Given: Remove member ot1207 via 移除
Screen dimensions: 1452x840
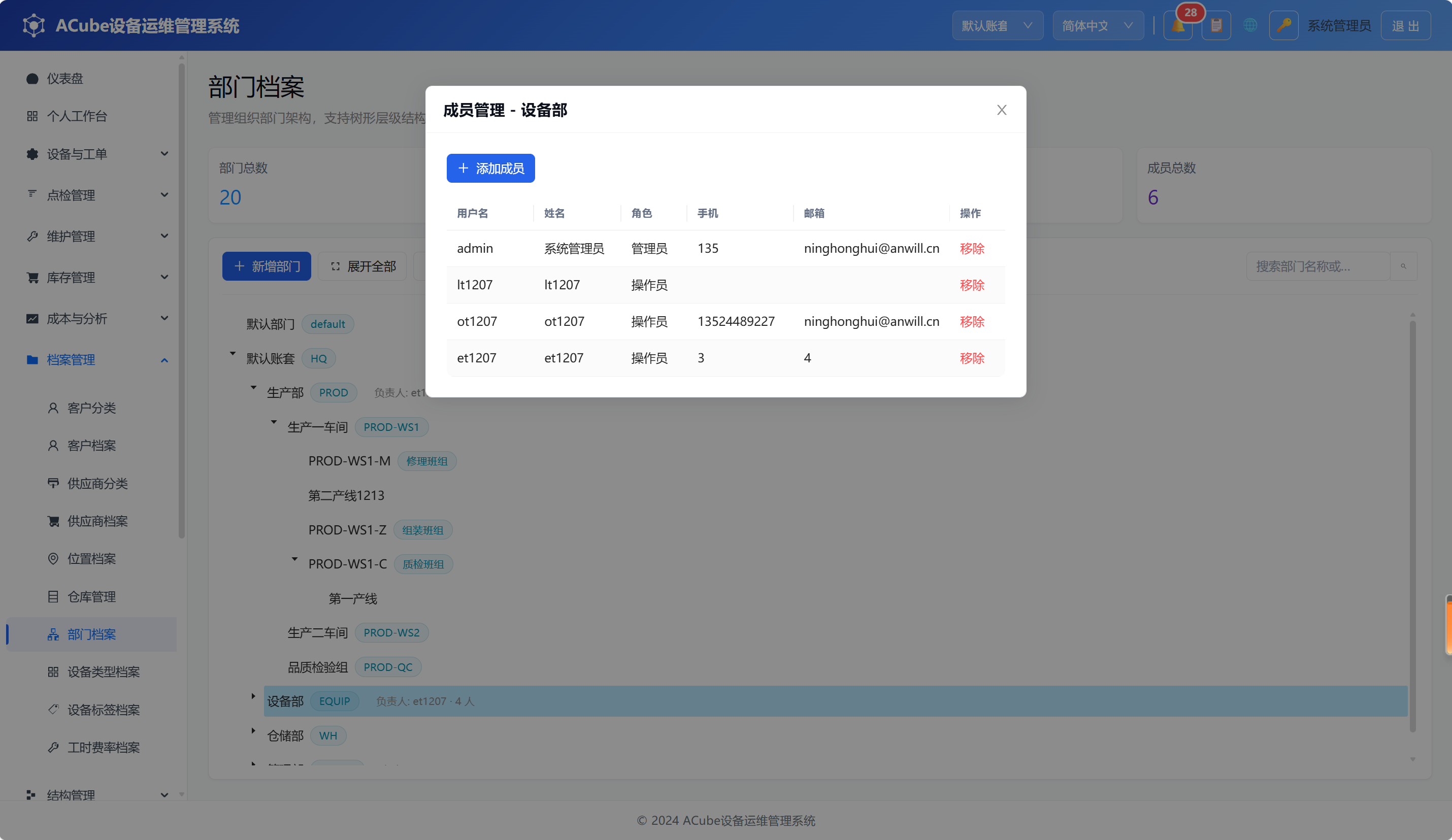Looking at the screenshot, I should tap(971, 321).
